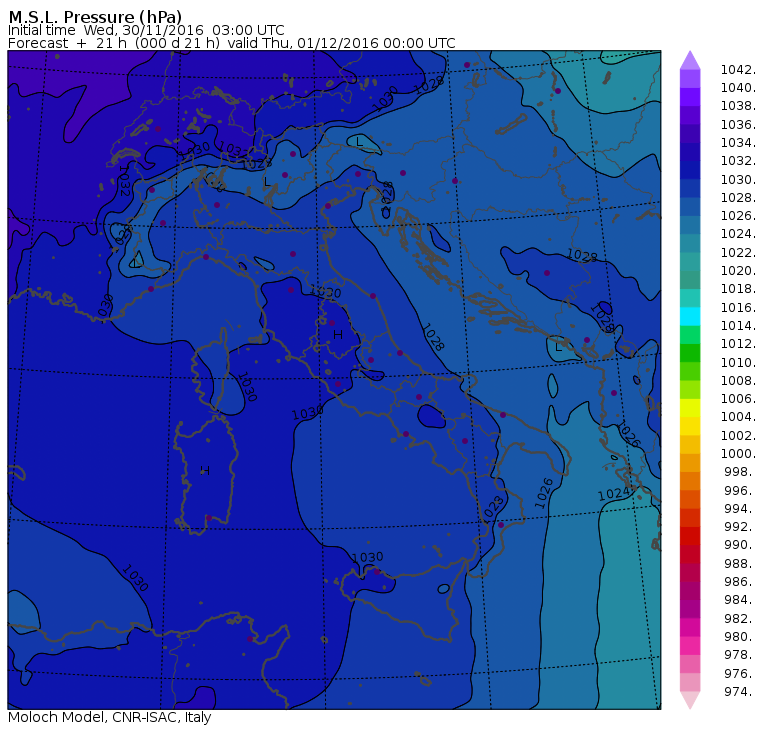Pick the magenta swatch between 980 and 982

[690, 627]
